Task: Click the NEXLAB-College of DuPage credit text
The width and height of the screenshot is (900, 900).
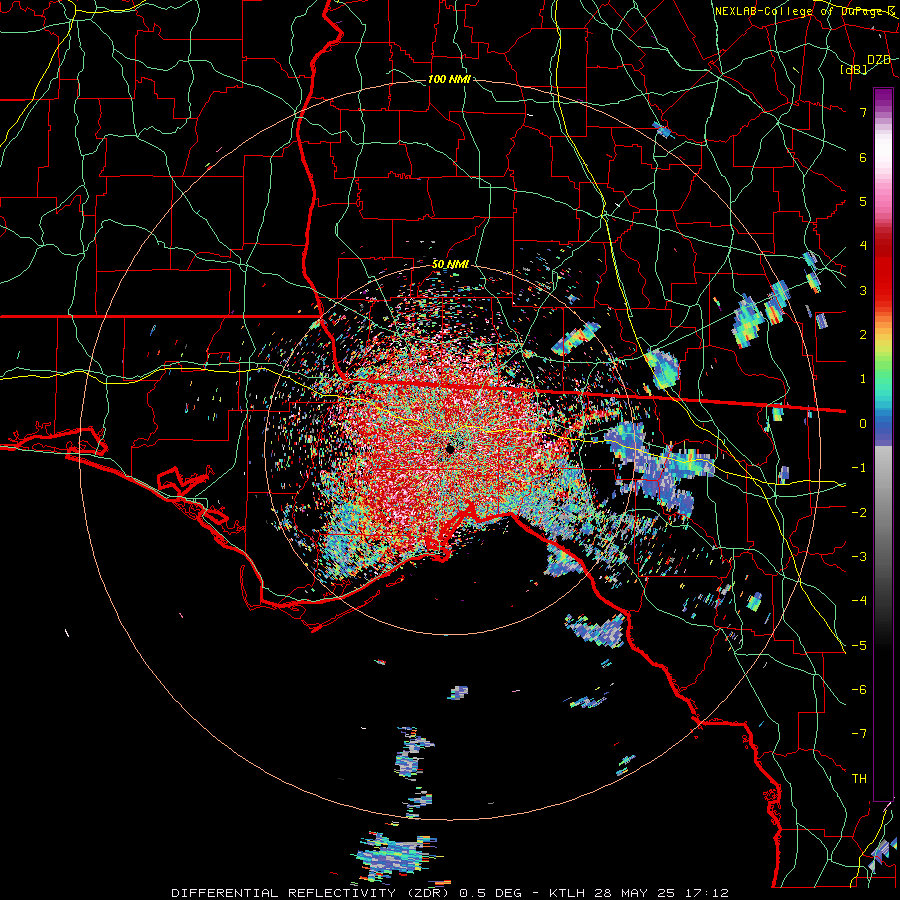Action: [805, 11]
